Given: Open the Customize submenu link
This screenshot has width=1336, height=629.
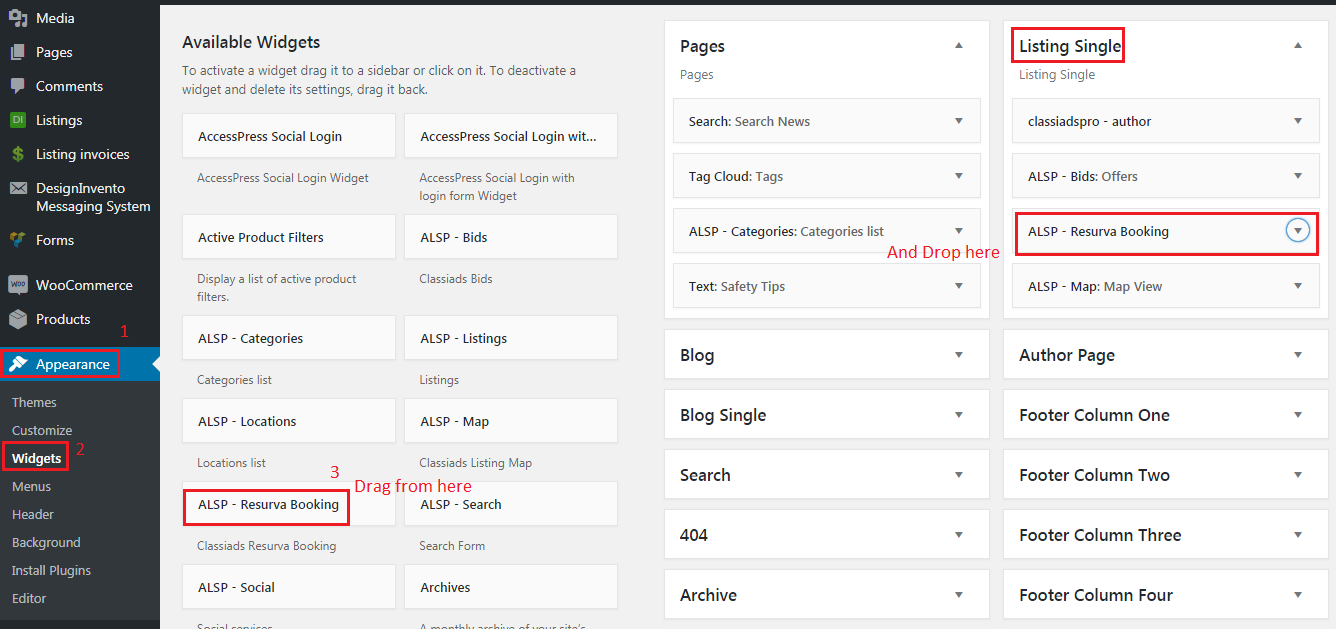Looking at the screenshot, I should click(42, 430).
